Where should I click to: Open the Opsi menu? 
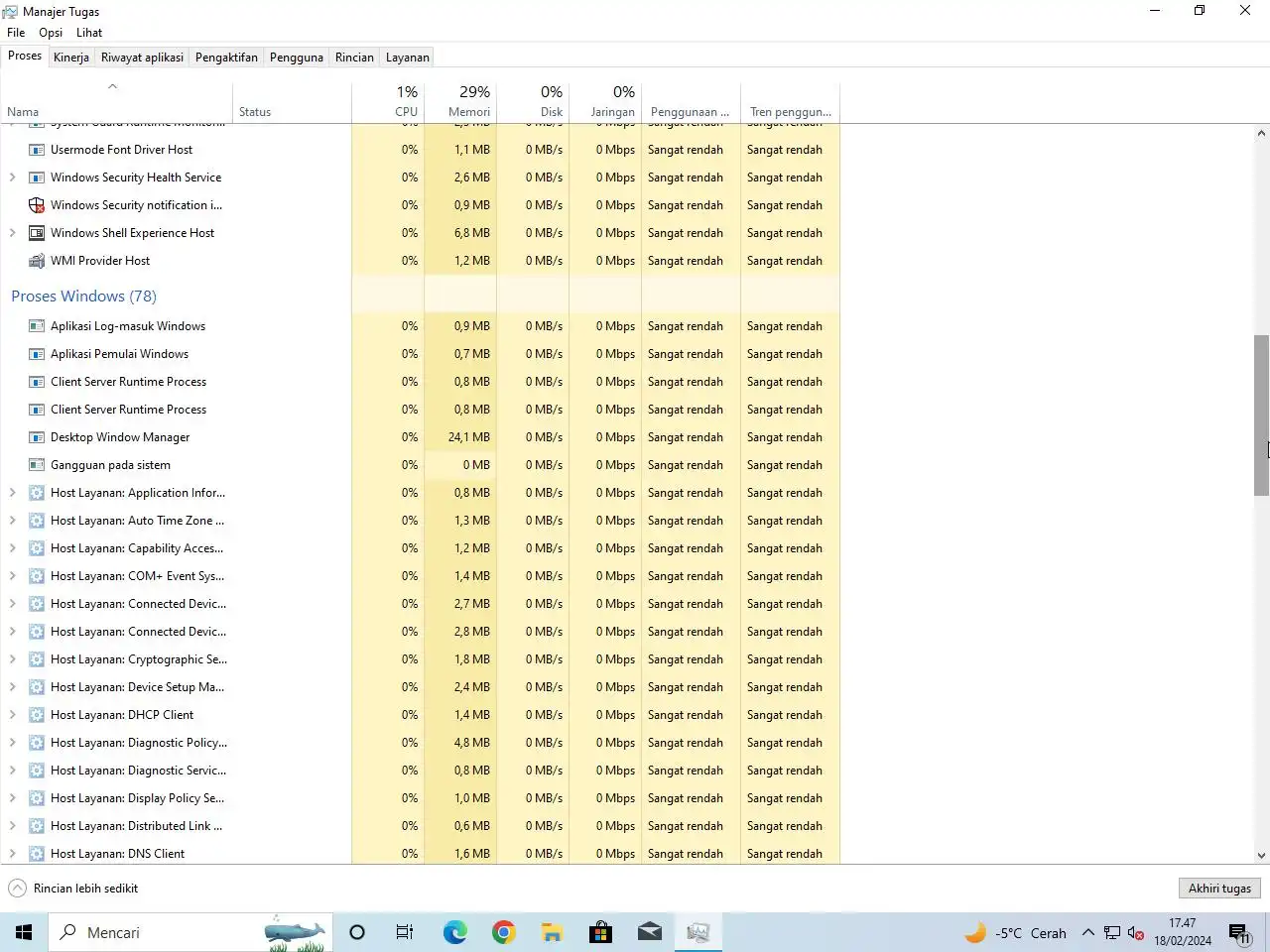[51, 33]
